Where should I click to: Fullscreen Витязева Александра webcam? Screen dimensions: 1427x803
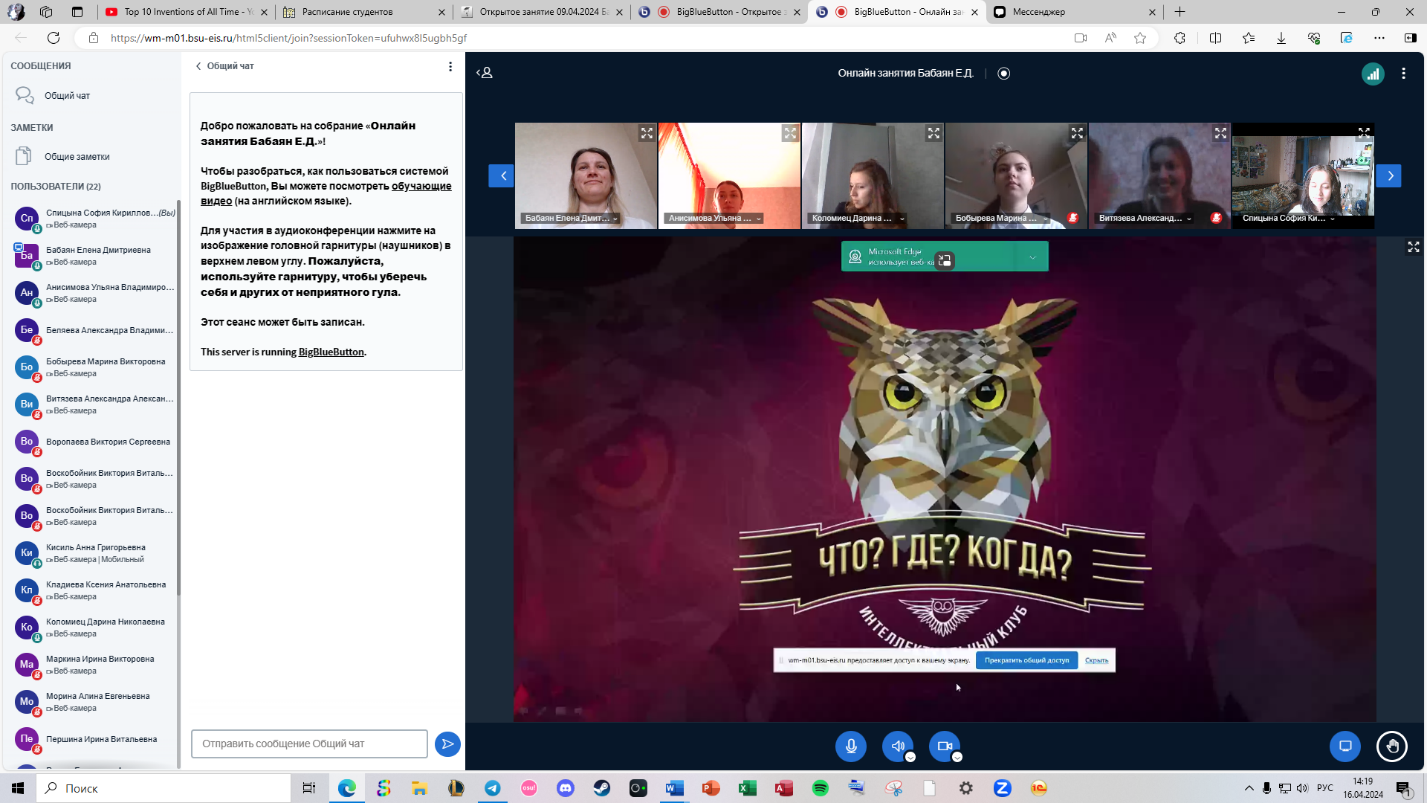click(1220, 132)
